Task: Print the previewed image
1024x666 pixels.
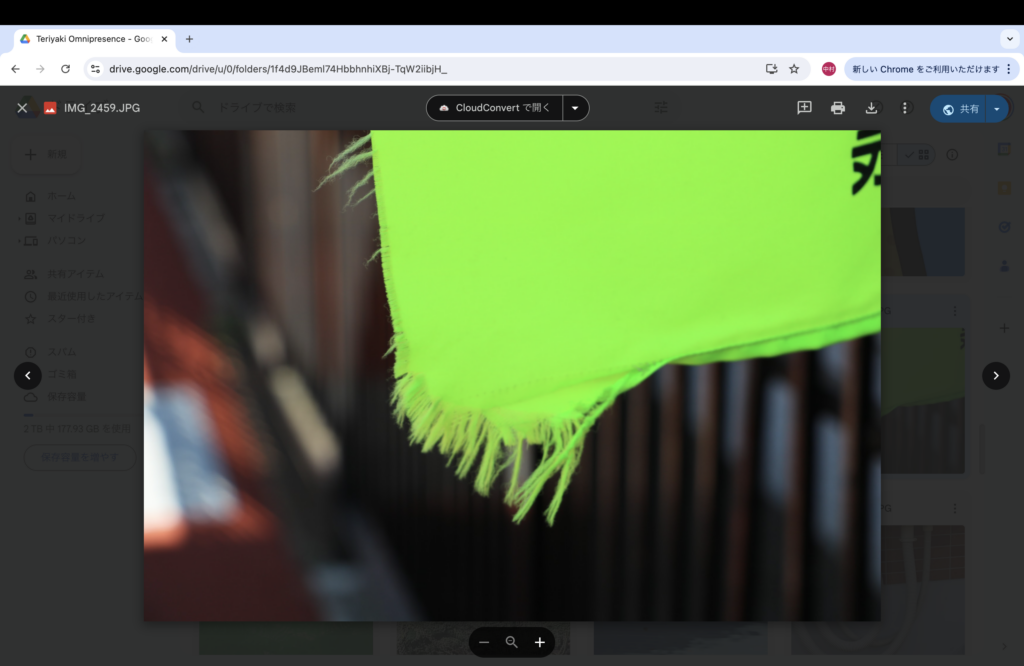Action: (838, 108)
